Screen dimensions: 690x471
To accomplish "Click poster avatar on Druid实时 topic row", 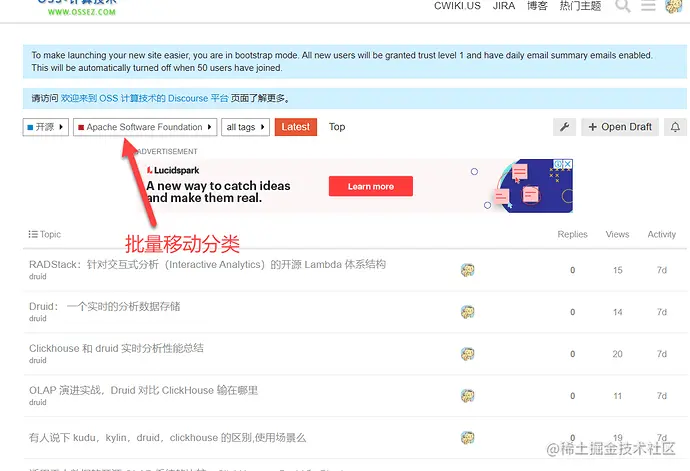I will point(467,312).
